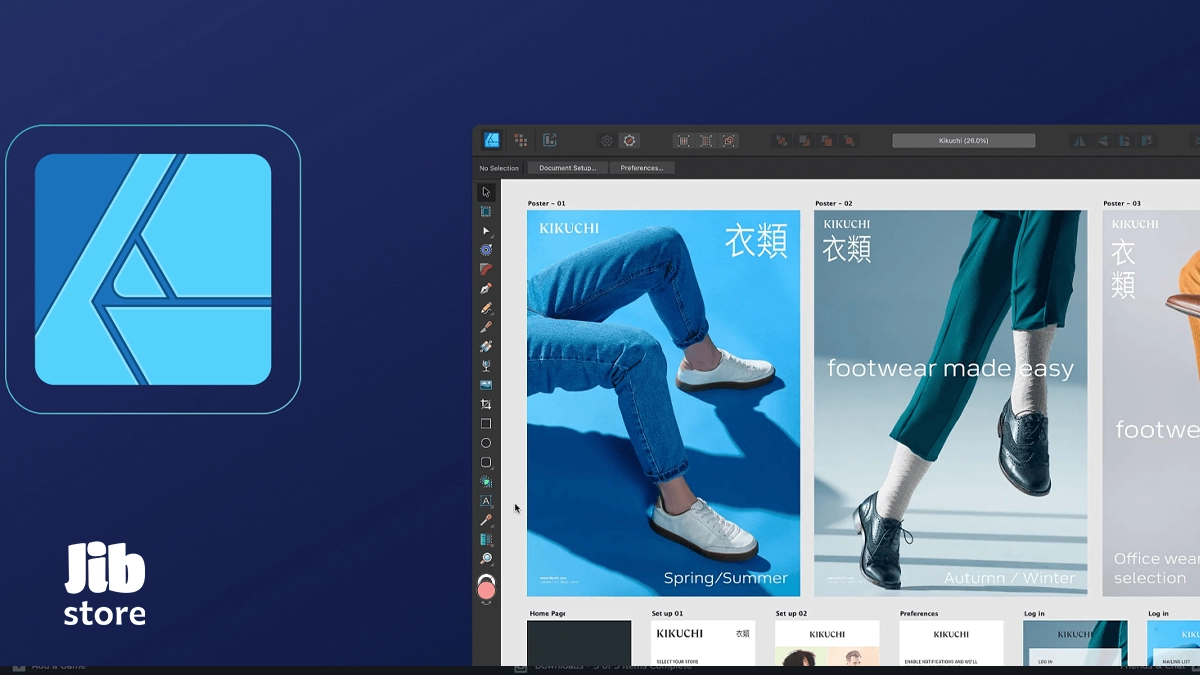The height and width of the screenshot is (675, 1200).
Task: Click the Preferences artboard label
Action: 919,613
